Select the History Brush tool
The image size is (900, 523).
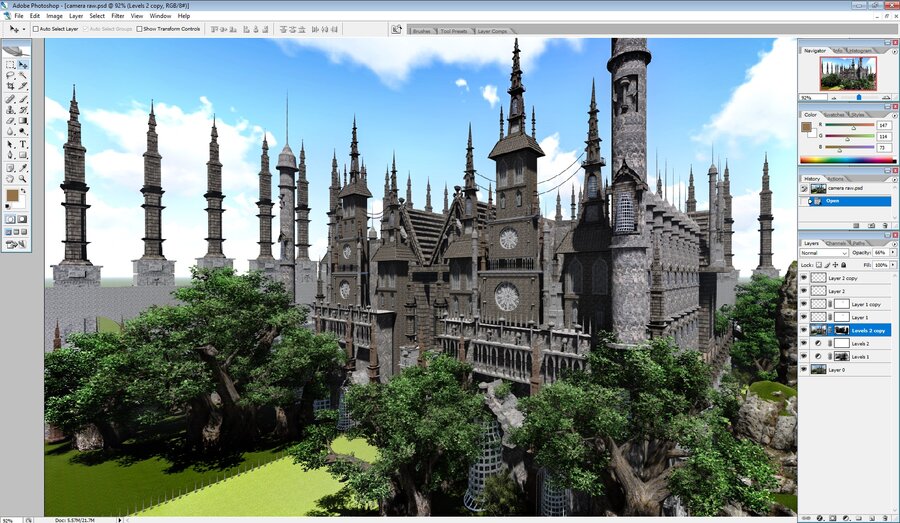click(x=23, y=109)
